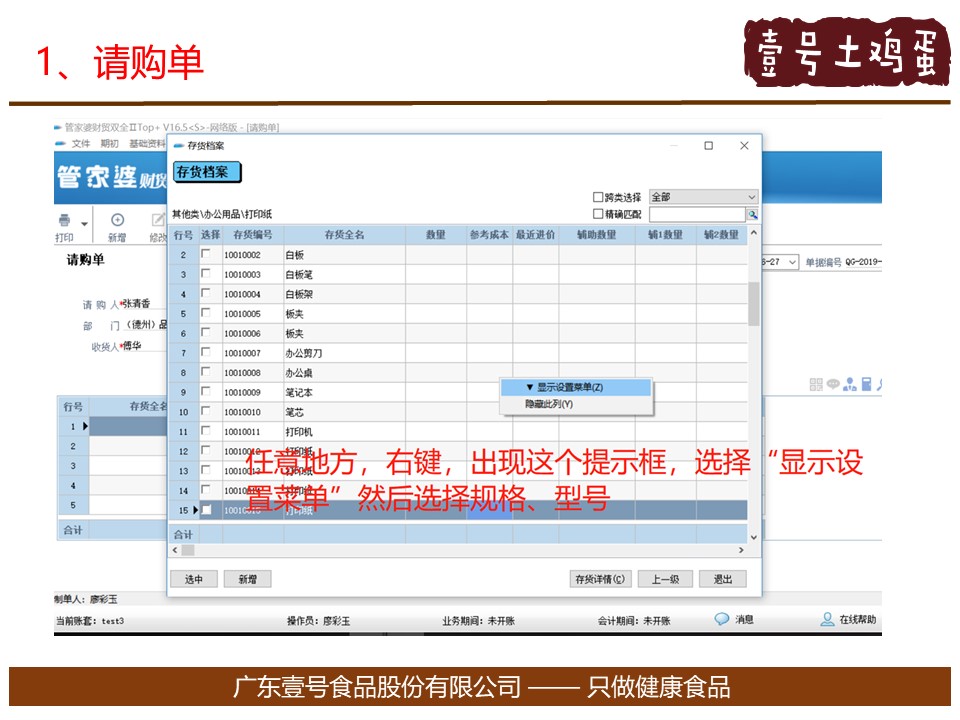This screenshot has height=720, width=960.
Task: Click the printer icon in the toolbar
Action: click(65, 221)
